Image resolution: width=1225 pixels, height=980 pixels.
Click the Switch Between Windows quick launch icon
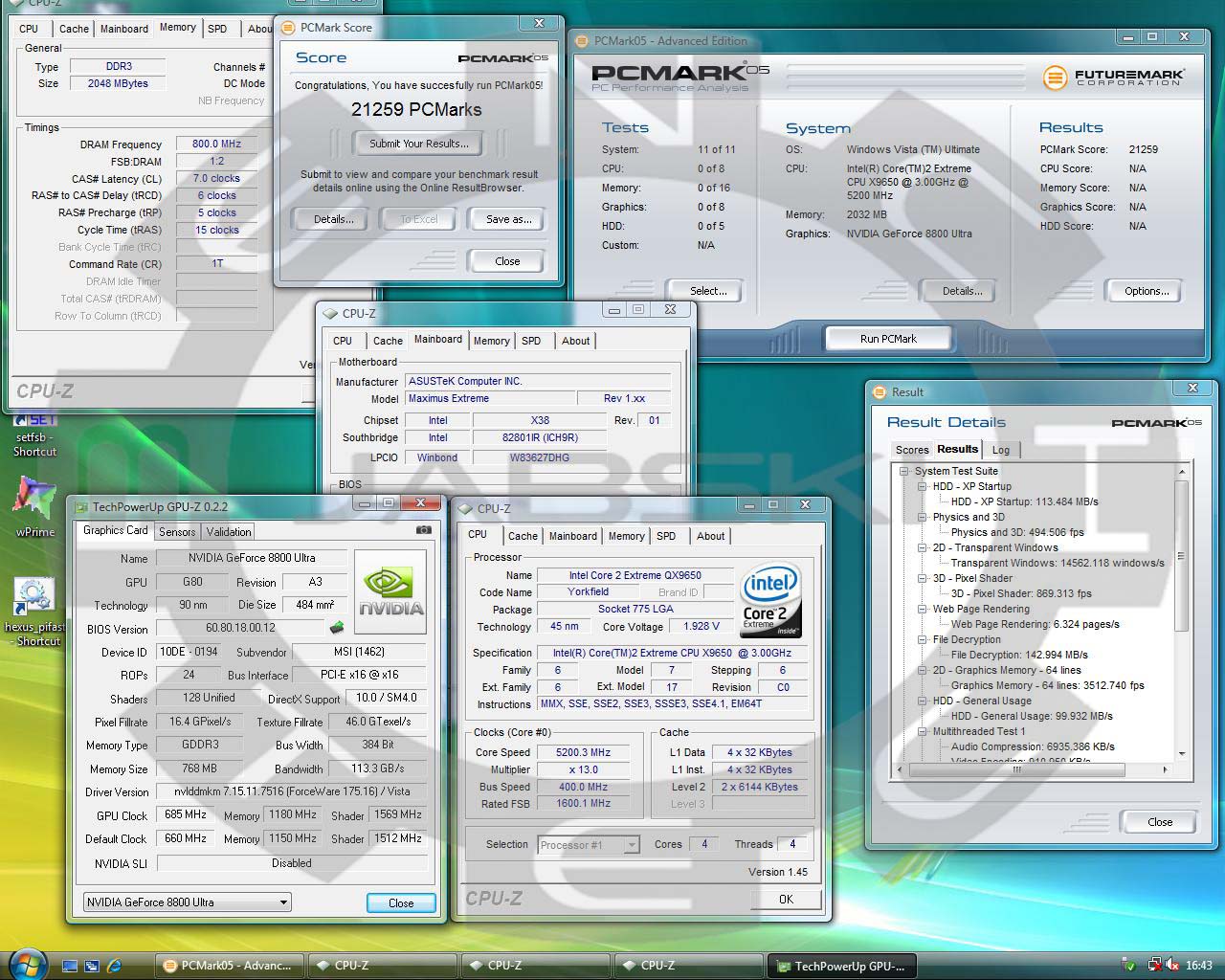92,966
